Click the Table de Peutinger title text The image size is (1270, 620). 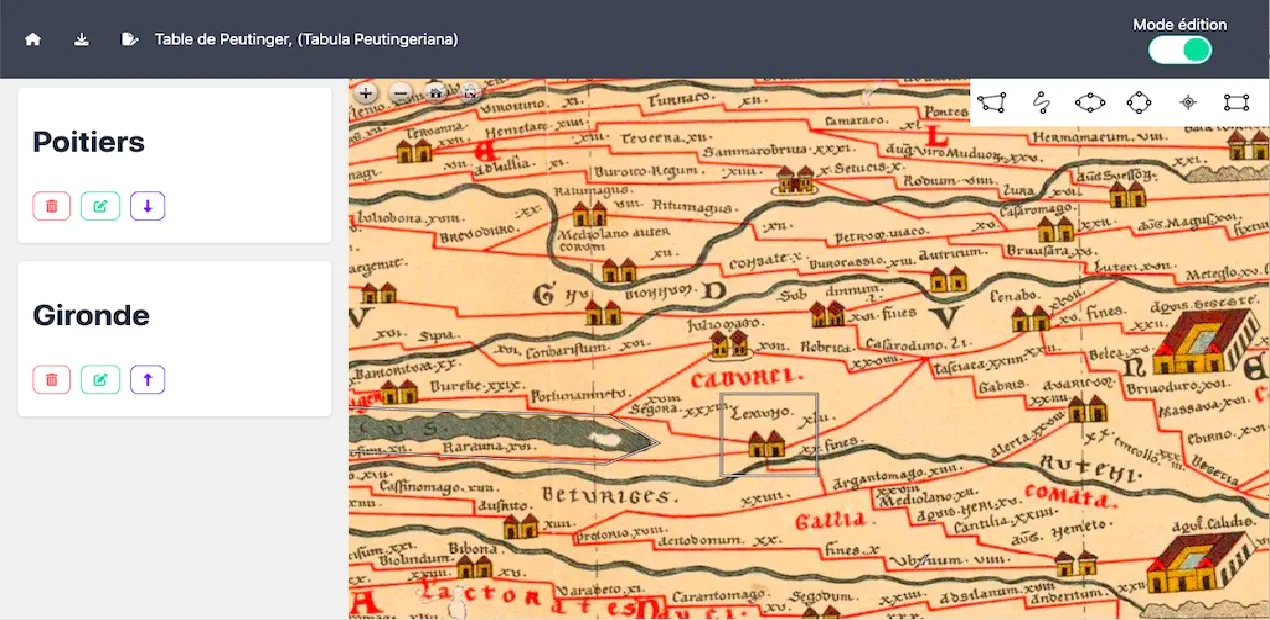tap(306, 40)
